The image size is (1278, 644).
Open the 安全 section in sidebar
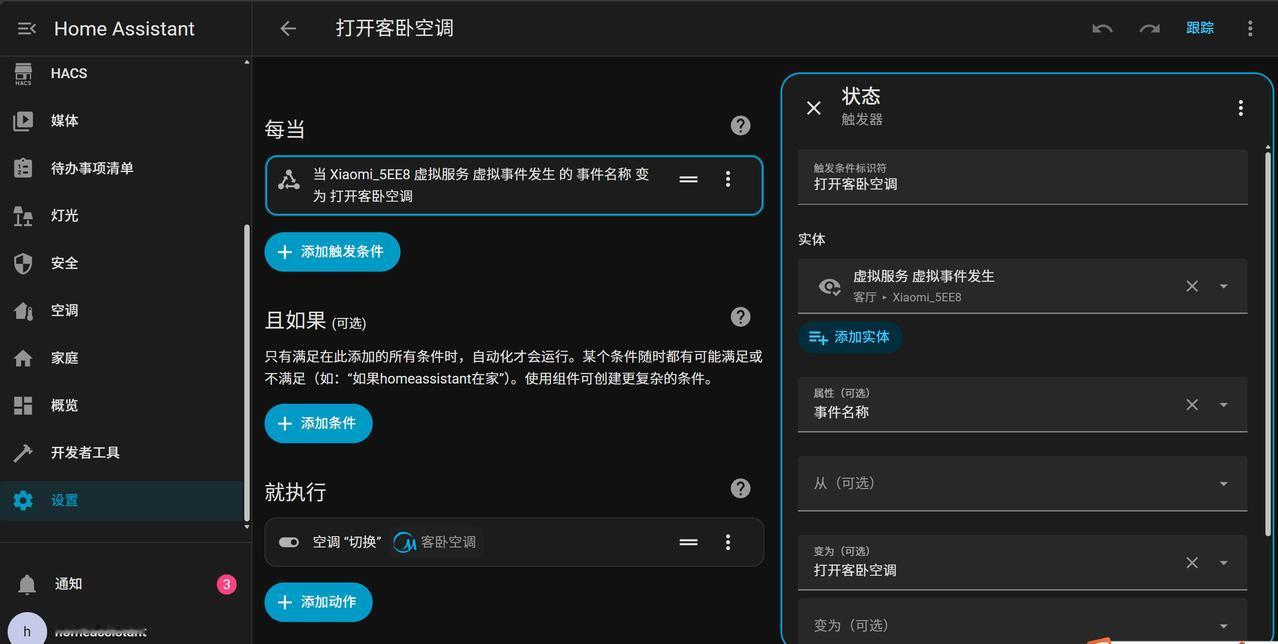[63, 263]
